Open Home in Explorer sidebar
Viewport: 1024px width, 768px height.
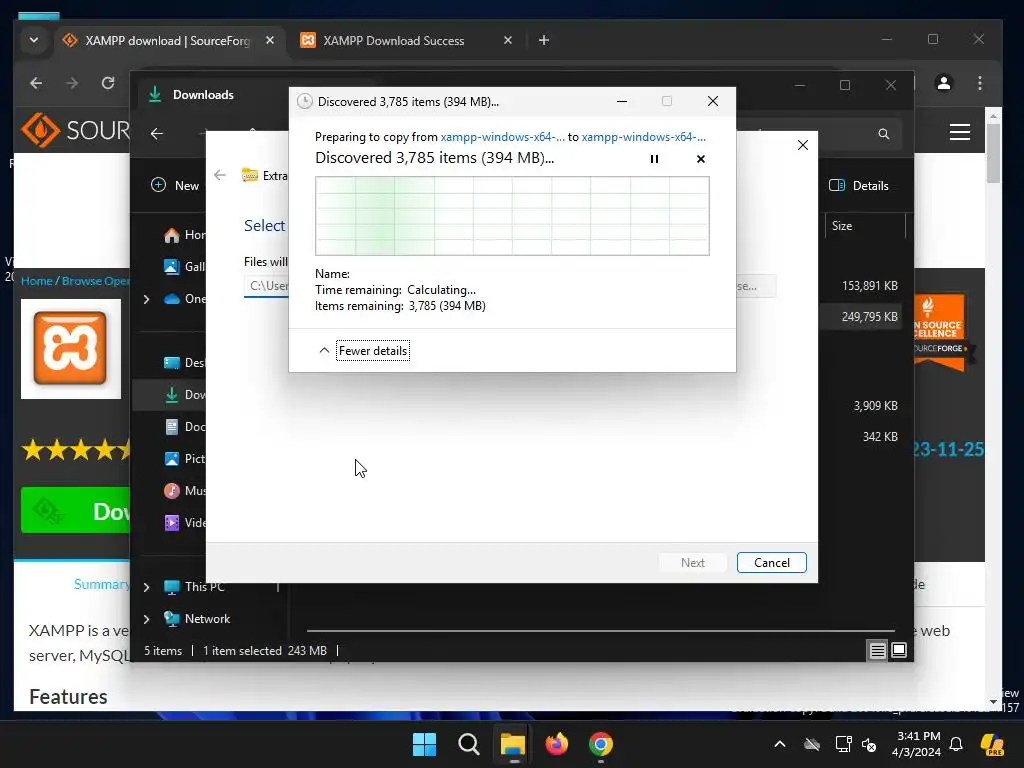tap(185, 235)
